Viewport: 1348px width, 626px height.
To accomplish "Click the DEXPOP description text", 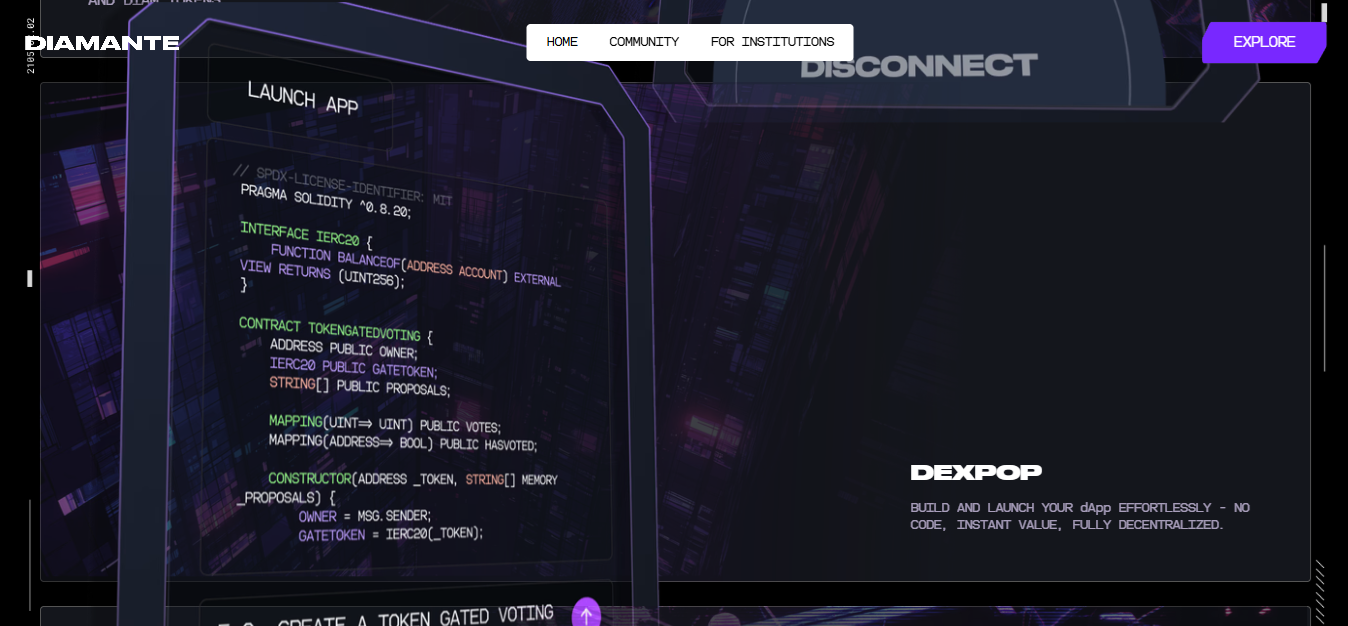I will tap(1080, 516).
